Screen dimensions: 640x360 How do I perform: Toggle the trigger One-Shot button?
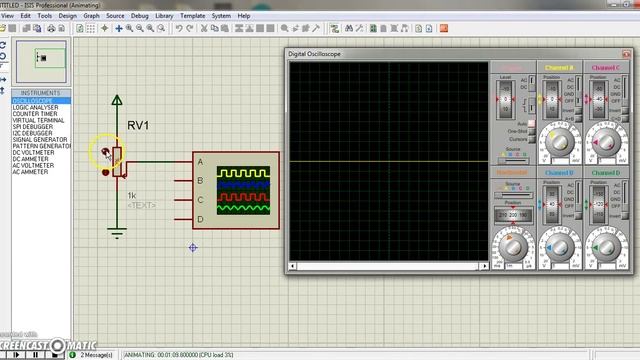pos(531,131)
